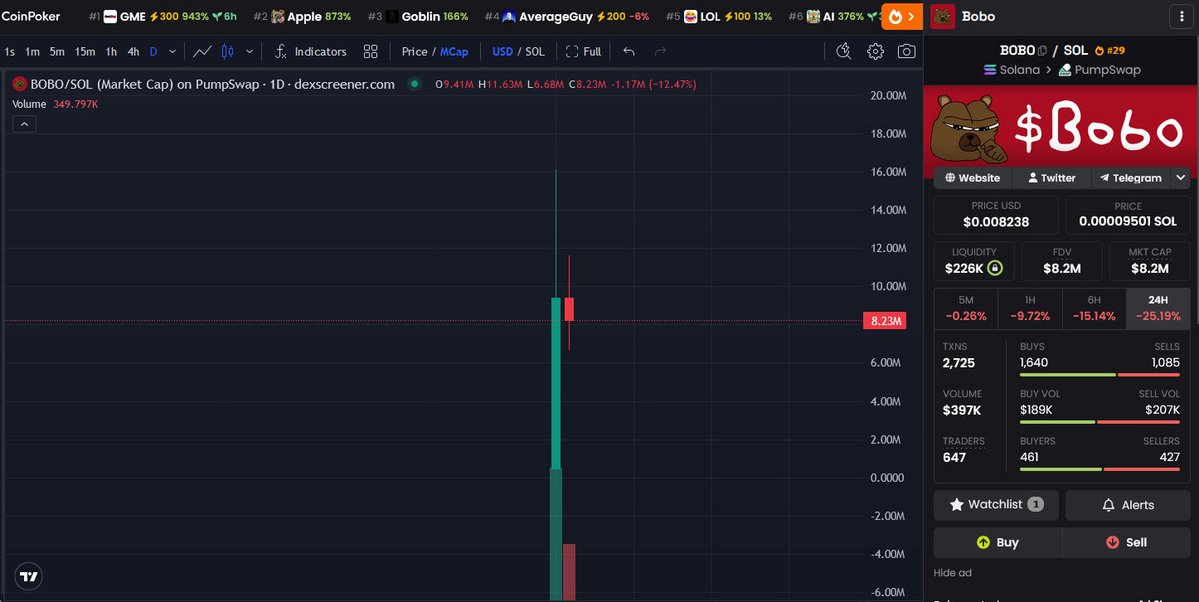Click Hide ad link
The image size is (1199, 602).
952,573
